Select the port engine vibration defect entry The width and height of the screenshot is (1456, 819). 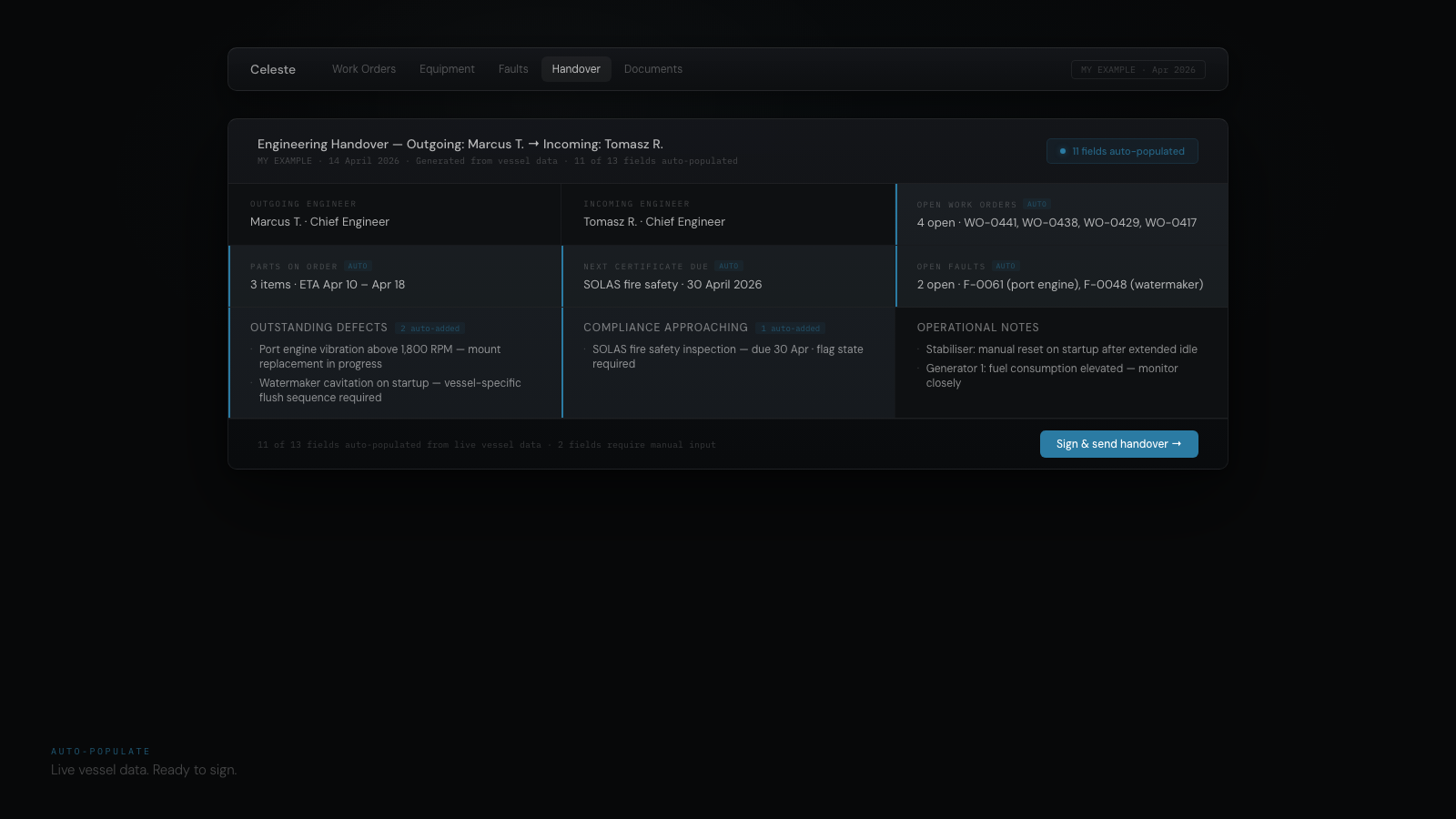coord(380,356)
